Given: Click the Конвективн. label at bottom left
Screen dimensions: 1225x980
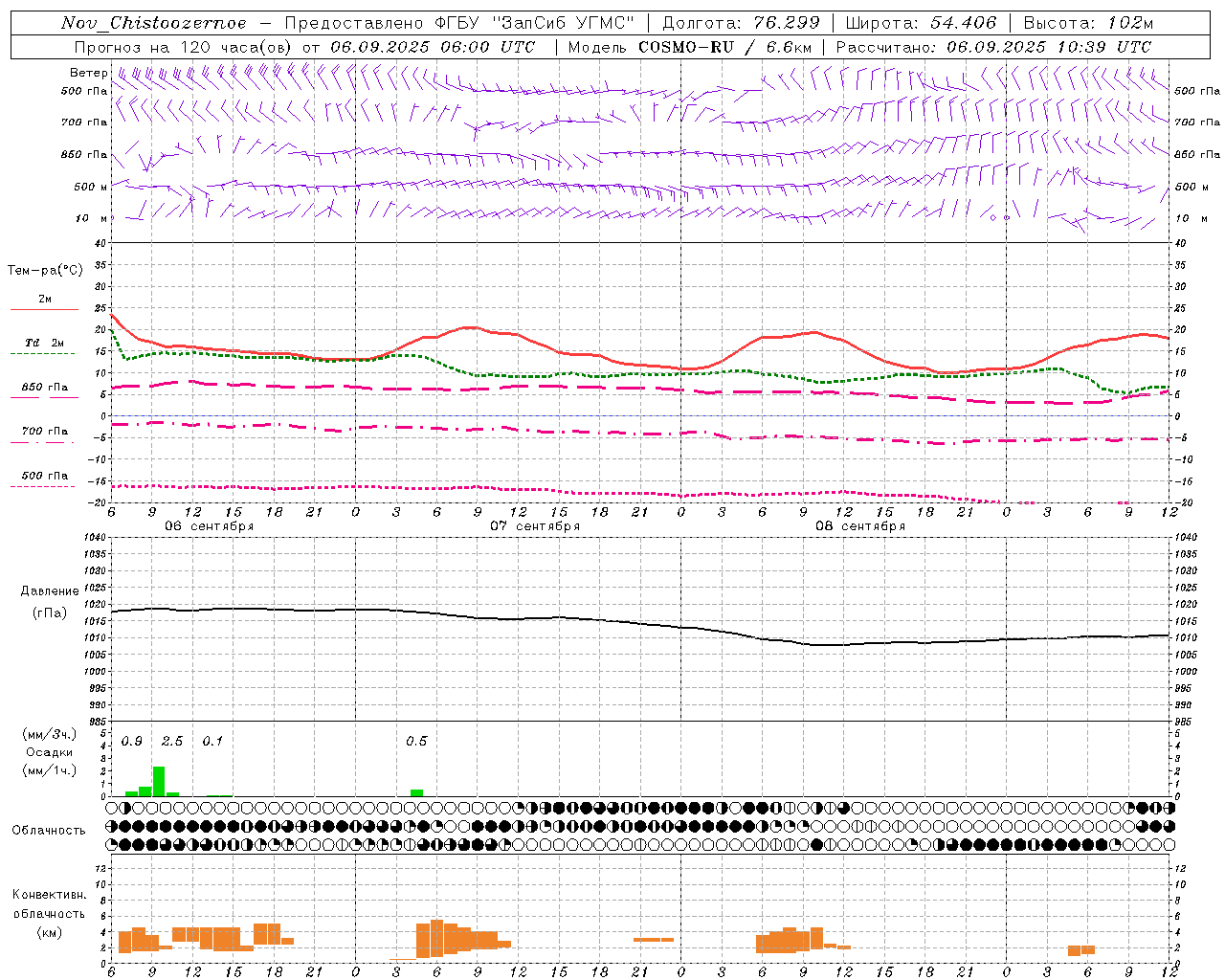Looking at the screenshot, I should 50,895.
